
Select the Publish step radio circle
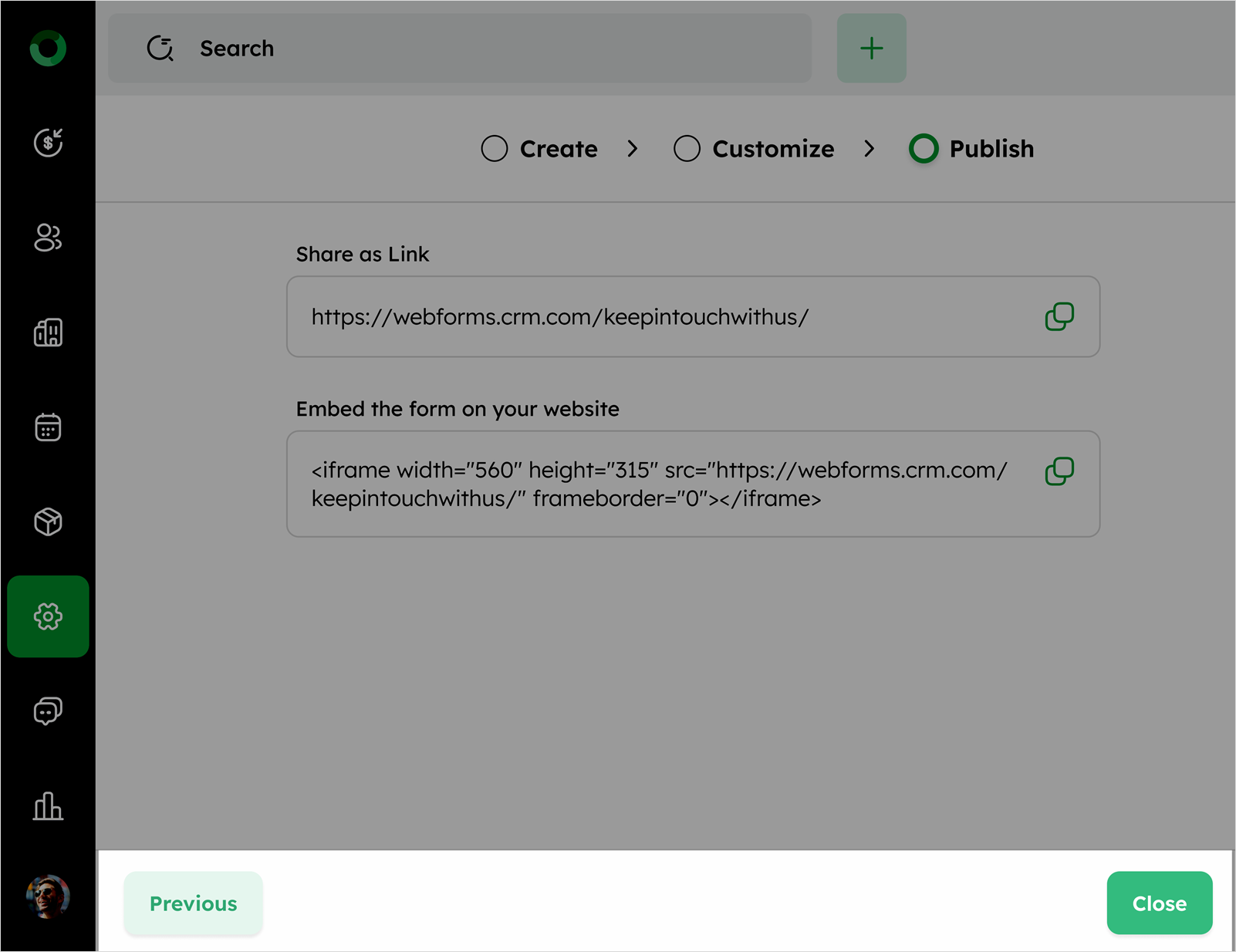coord(924,148)
